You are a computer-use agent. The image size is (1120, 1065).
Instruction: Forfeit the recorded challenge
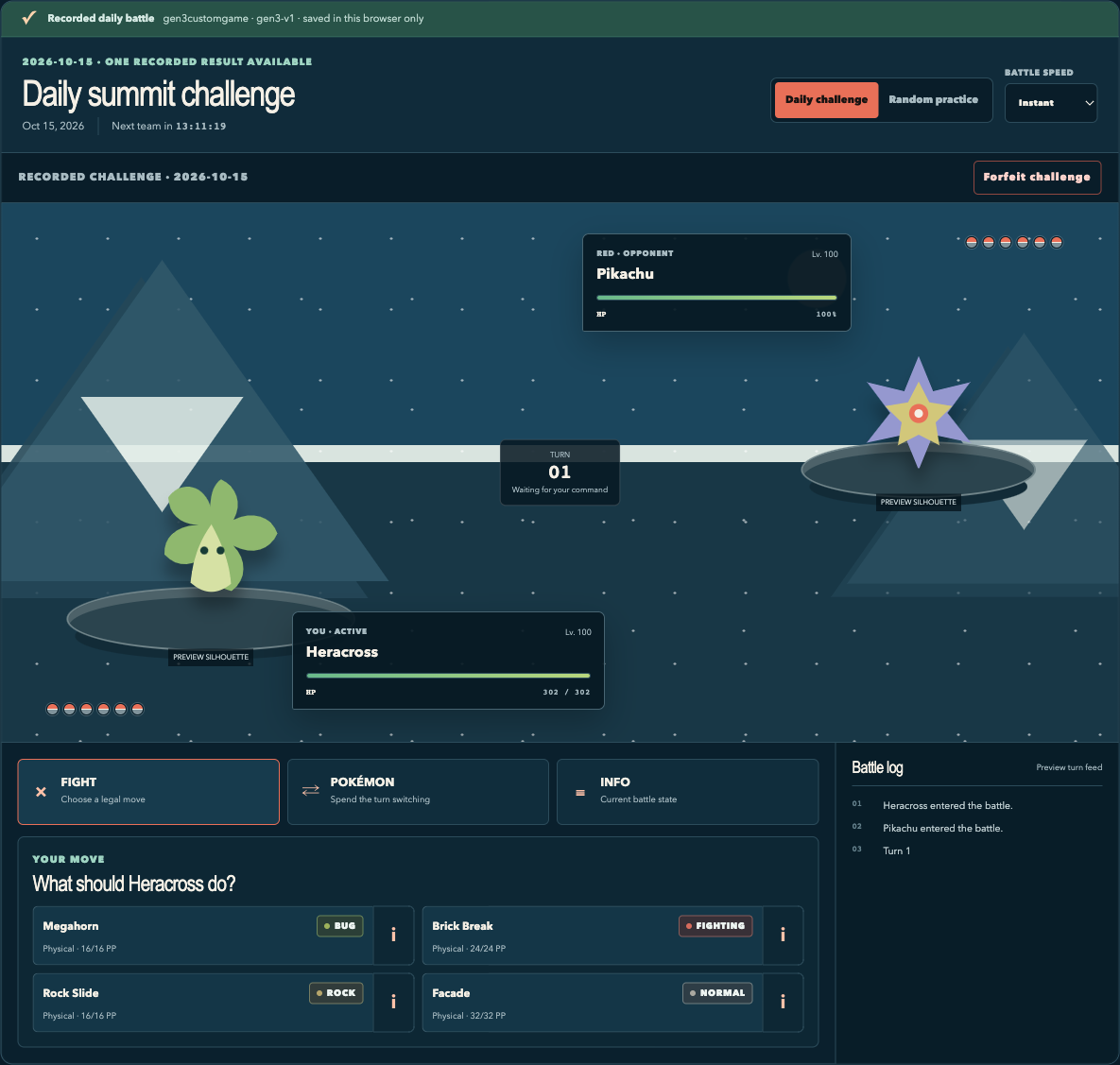(1037, 177)
